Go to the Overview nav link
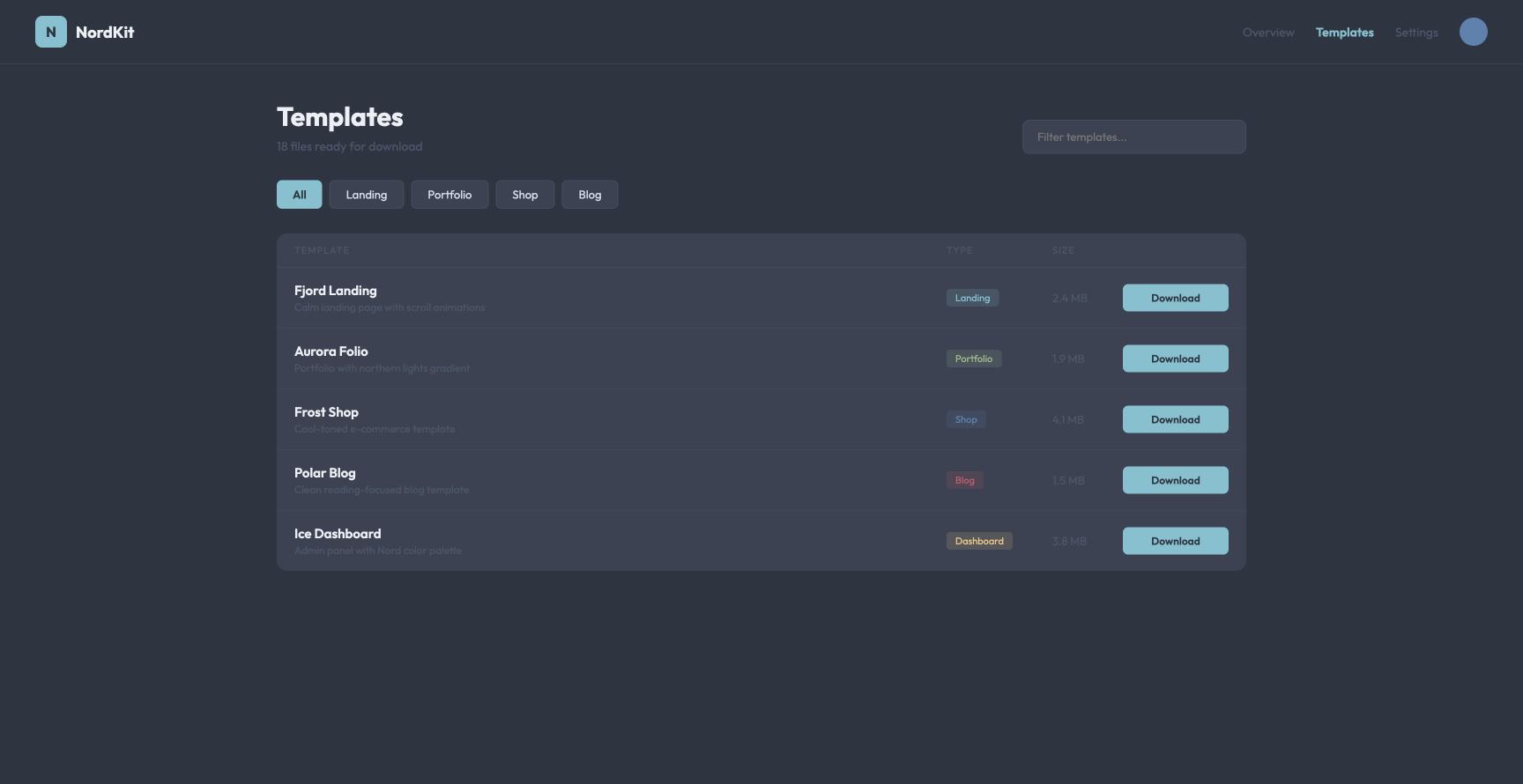 click(x=1267, y=33)
